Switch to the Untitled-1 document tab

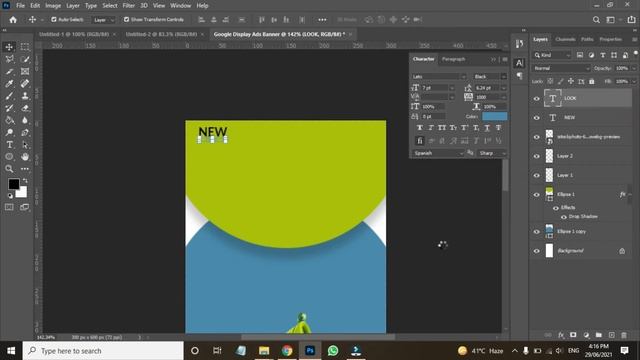74,34
